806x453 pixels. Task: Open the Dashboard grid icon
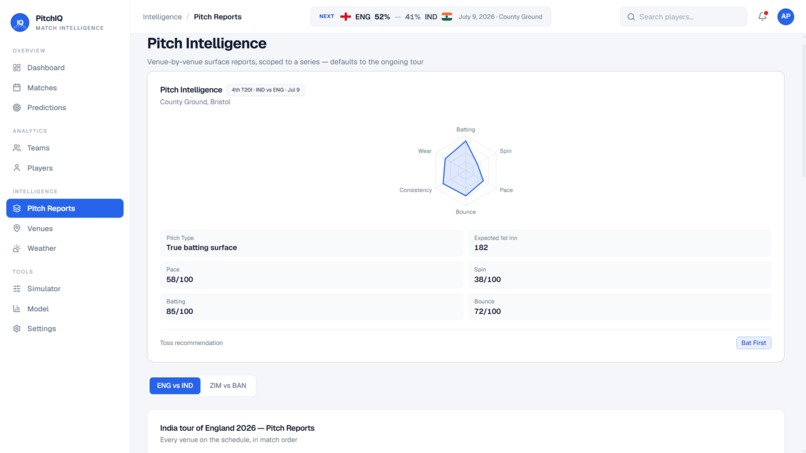(x=16, y=68)
